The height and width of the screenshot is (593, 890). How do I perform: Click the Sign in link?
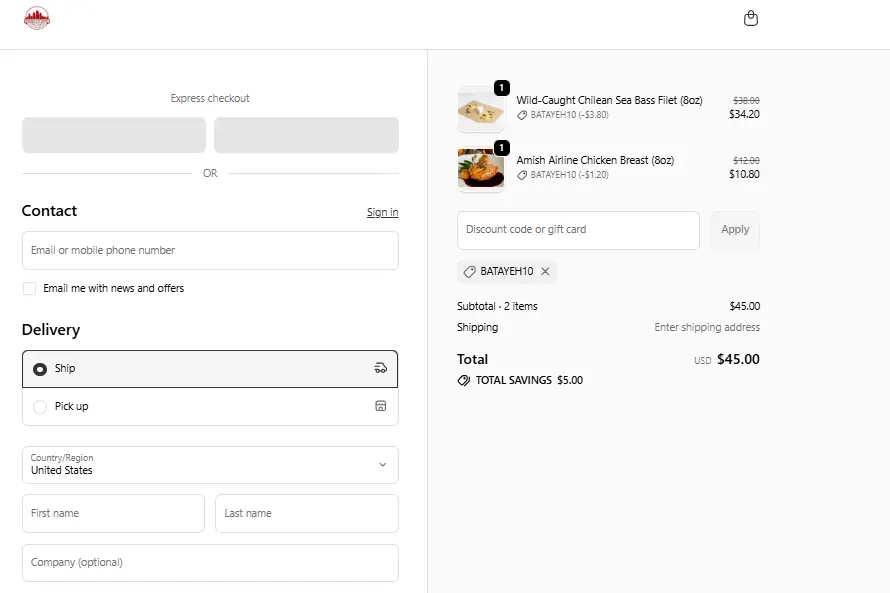(382, 212)
